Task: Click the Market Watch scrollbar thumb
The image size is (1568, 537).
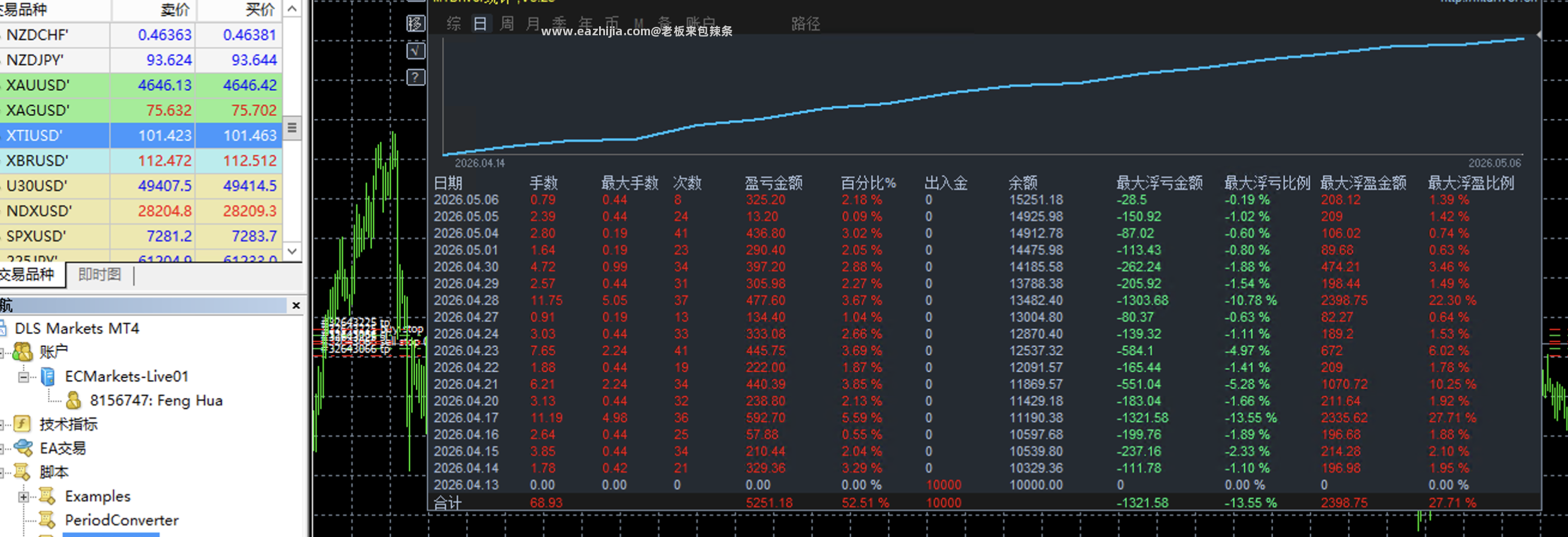Action: tap(292, 128)
